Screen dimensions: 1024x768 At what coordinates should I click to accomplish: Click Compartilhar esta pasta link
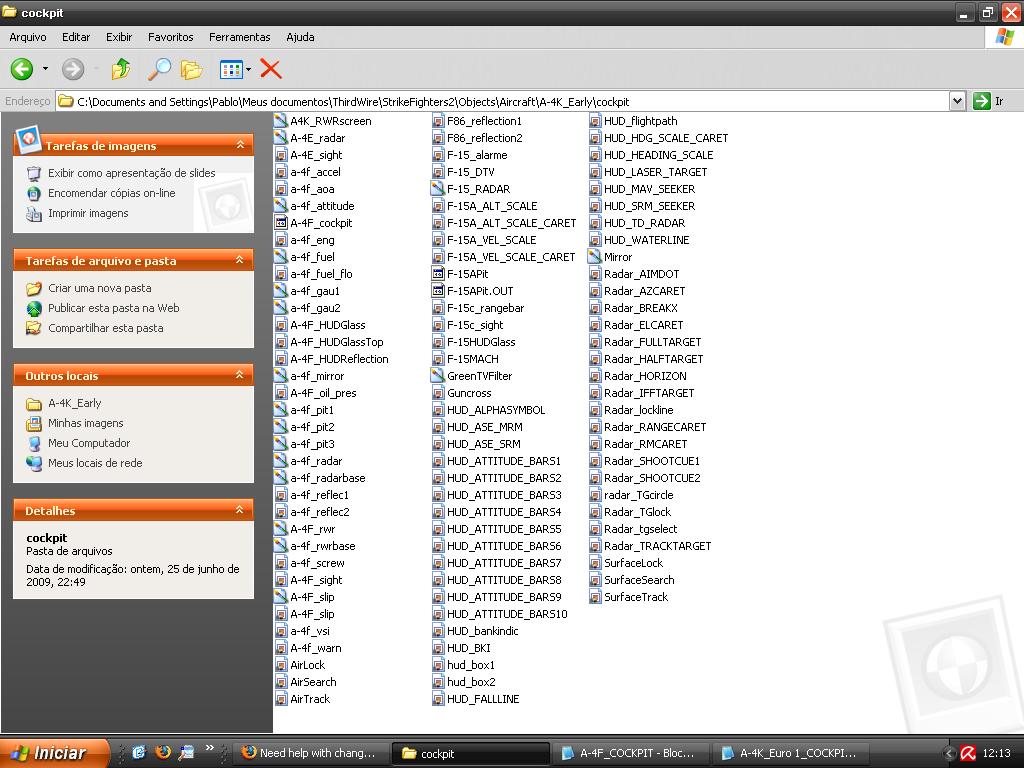coord(106,328)
